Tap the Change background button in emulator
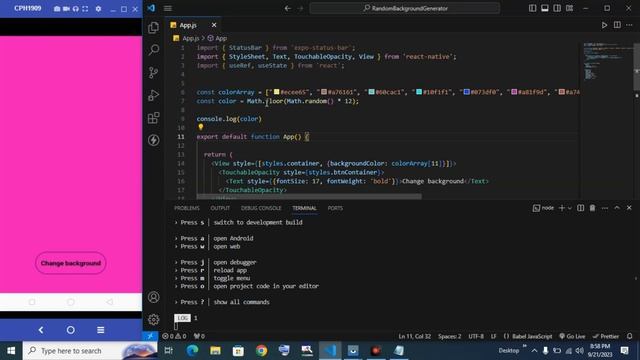This screenshot has width=640, height=360. (x=71, y=263)
